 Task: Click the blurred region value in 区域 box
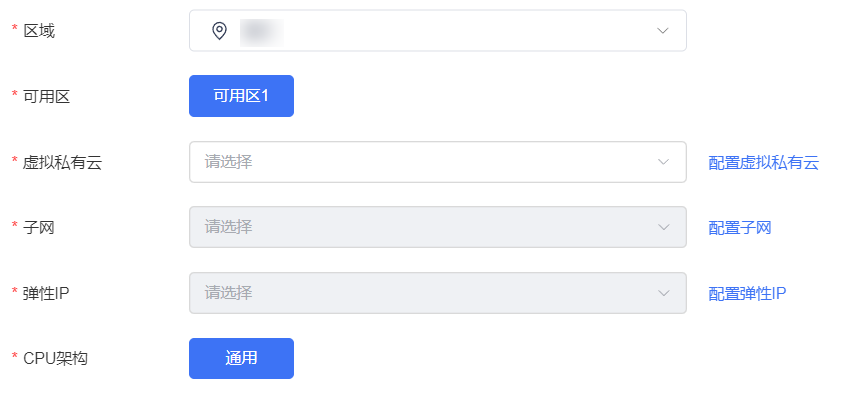(x=261, y=32)
